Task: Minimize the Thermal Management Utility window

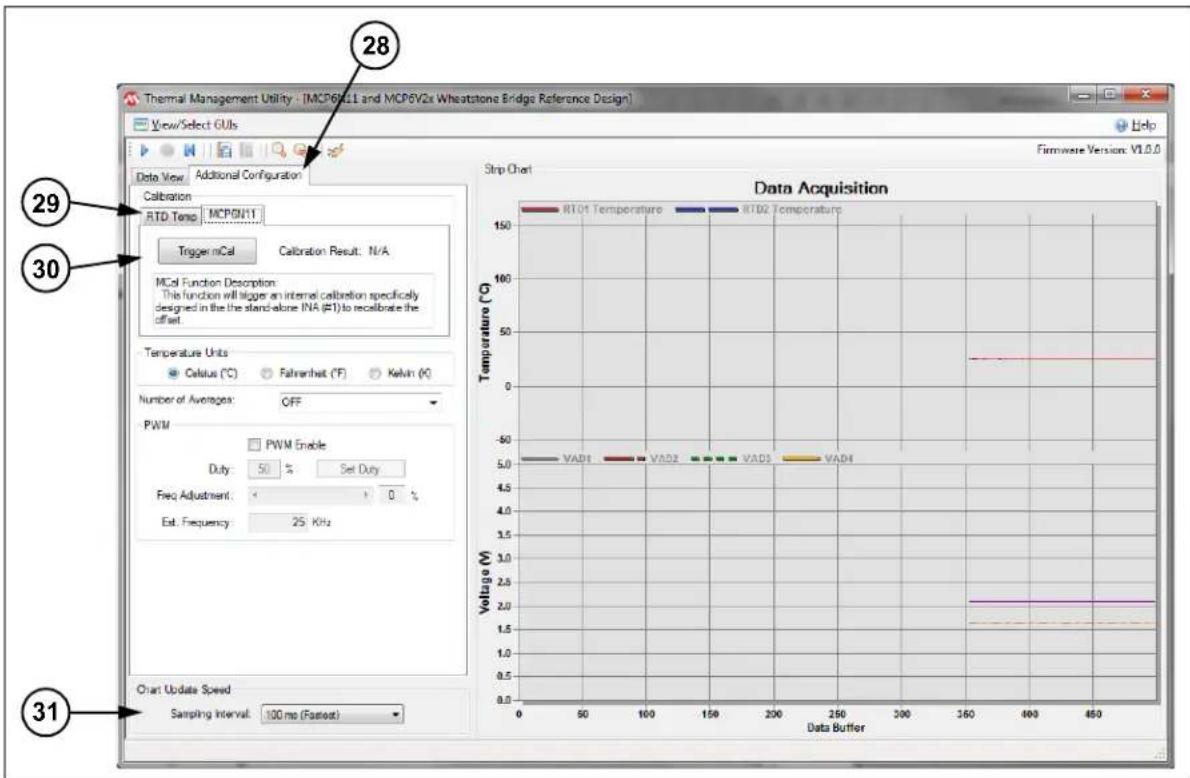Action: [x=1084, y=96]
